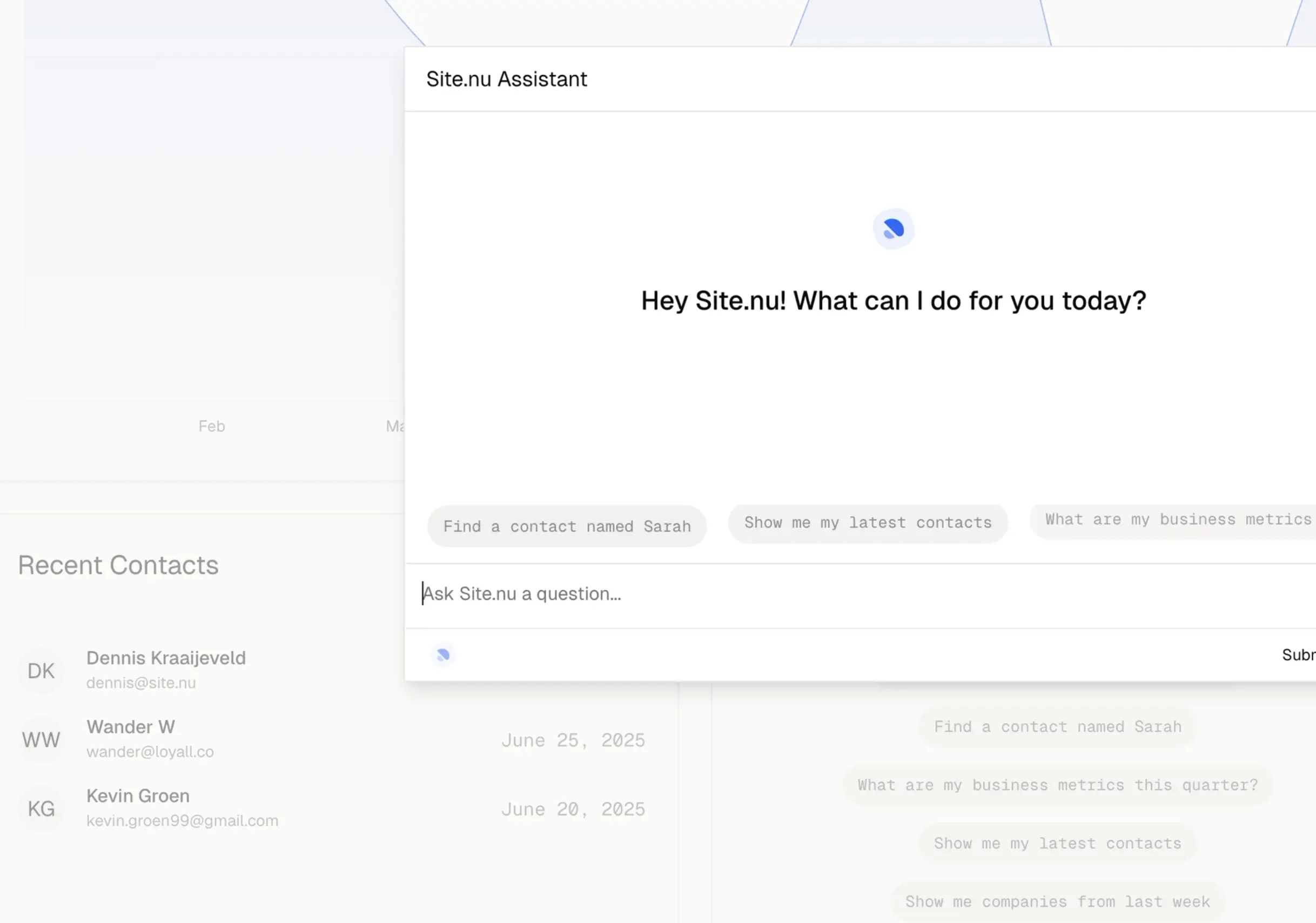Select 'Show me my latest contacts' chip in assistant

point(867,523)
